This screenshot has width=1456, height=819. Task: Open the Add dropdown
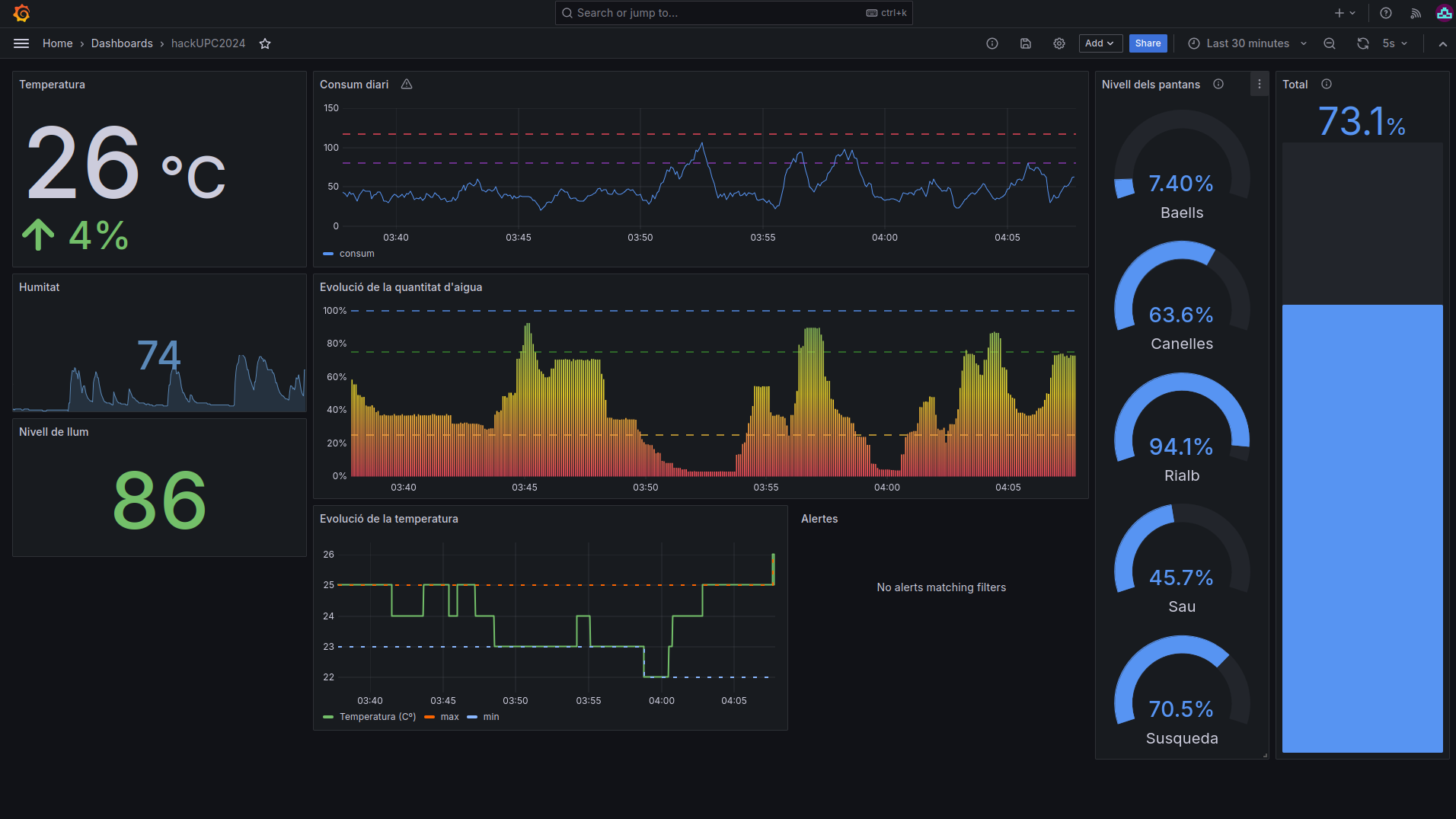point(1100,43)
